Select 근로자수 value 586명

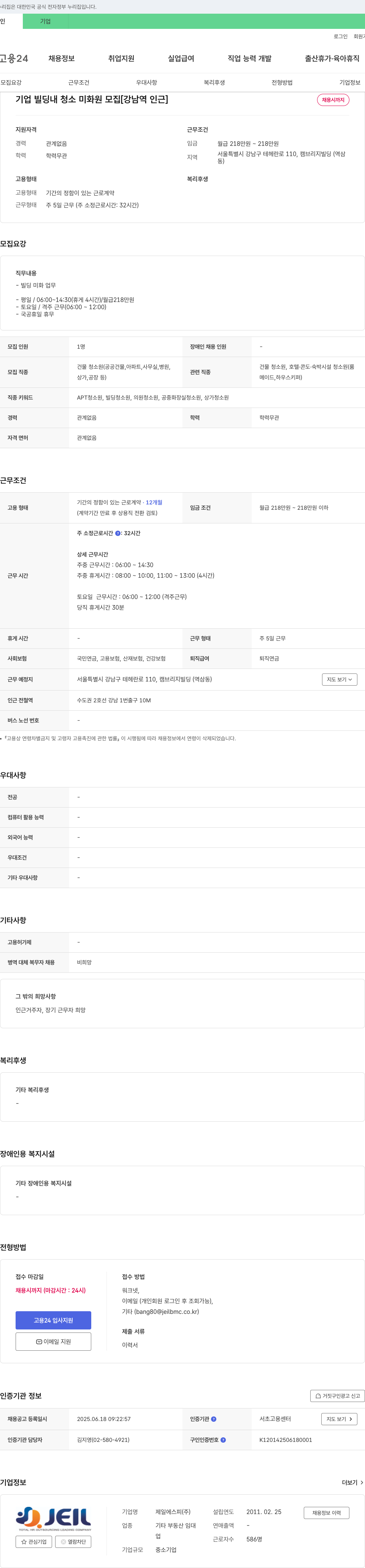(254, 1540)
